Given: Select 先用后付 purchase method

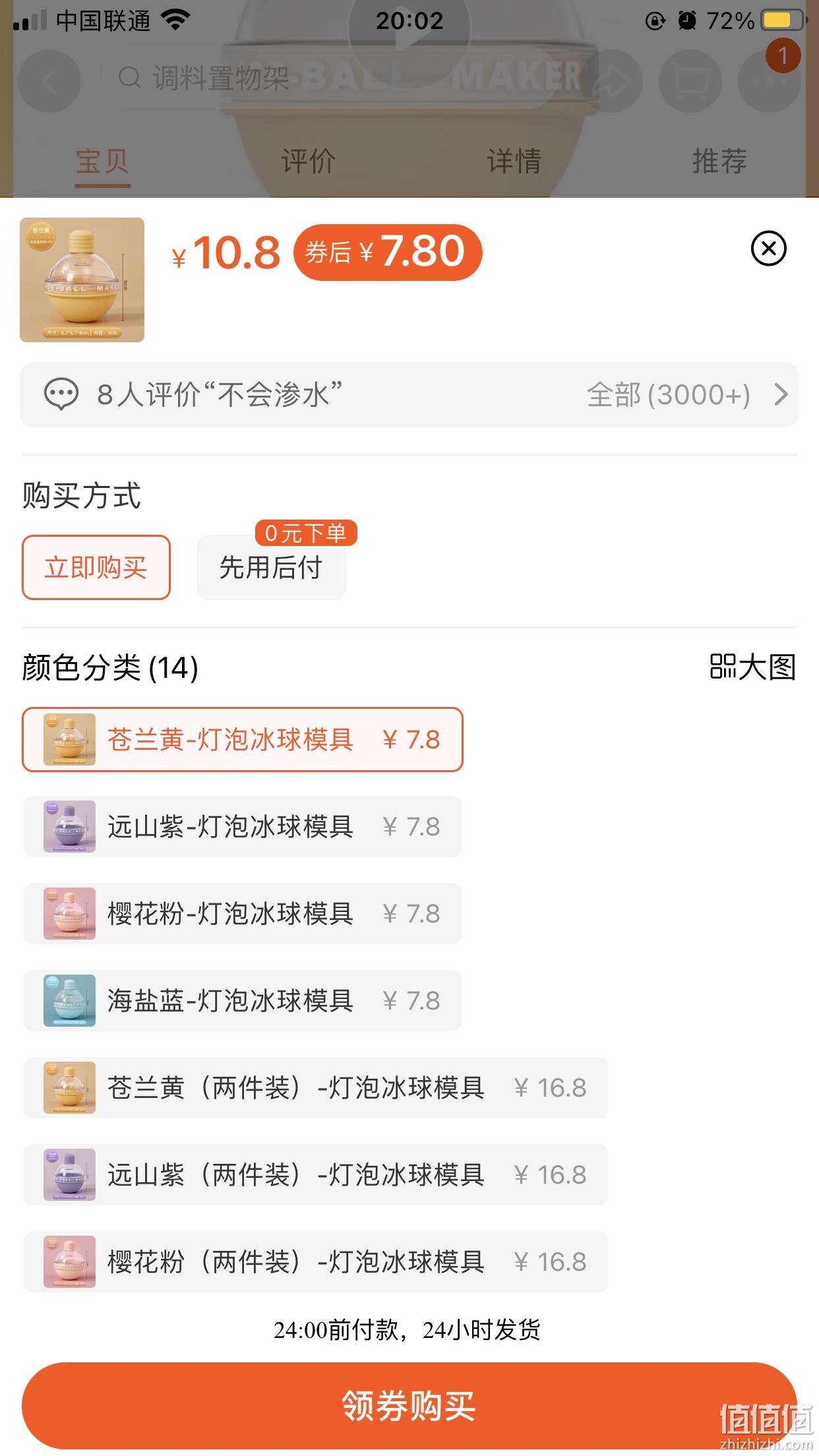Looking at the screenshot, I should click(x=271, y=567).
